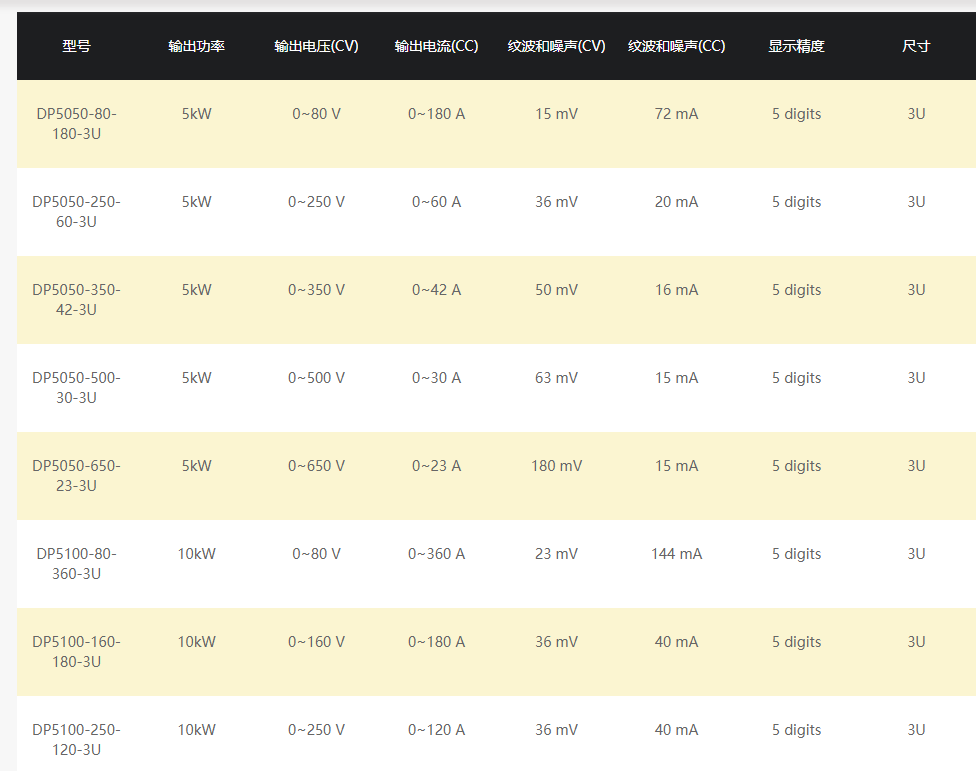This screenshot has width=976, height=771.
Task: Click 15 mA in DP5050-500-30-3U row
Action: pos(677,378)
